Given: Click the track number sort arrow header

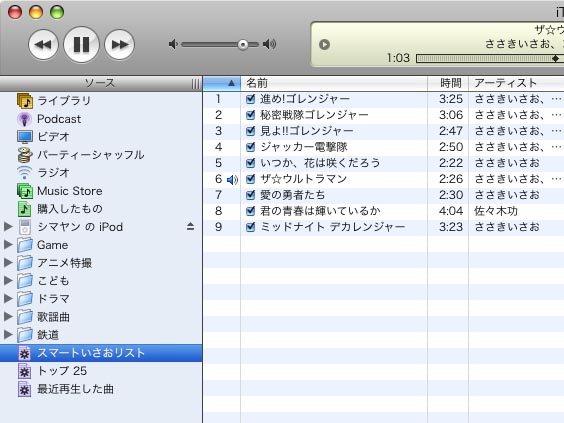Looking at the screenshot, I should (x=222, y=83).
